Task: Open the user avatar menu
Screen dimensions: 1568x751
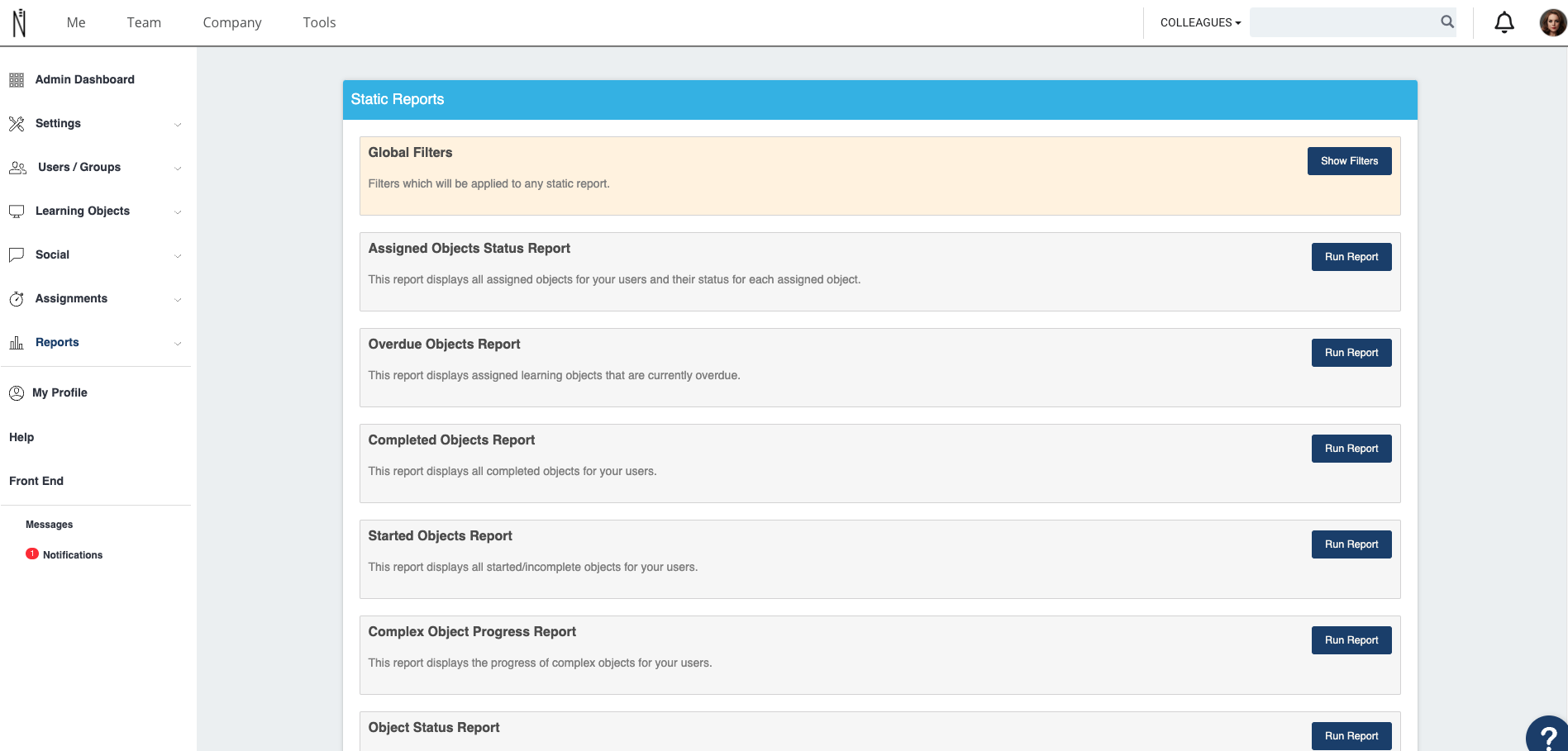Action: pos(1552,22)
